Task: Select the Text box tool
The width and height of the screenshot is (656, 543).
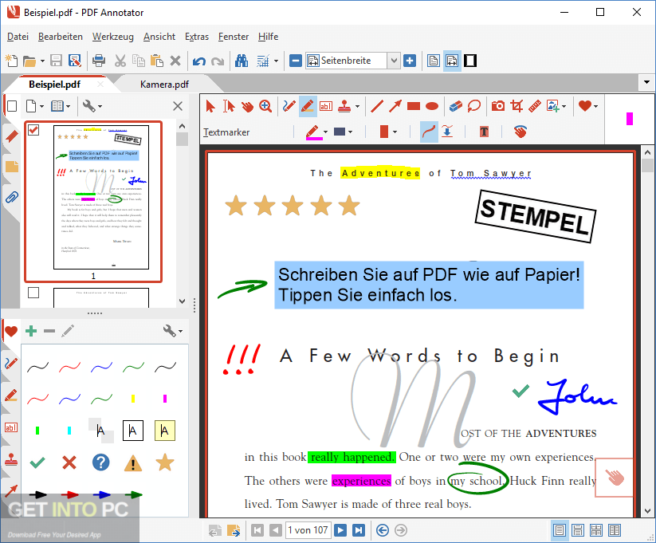Action: pos(325,106)
